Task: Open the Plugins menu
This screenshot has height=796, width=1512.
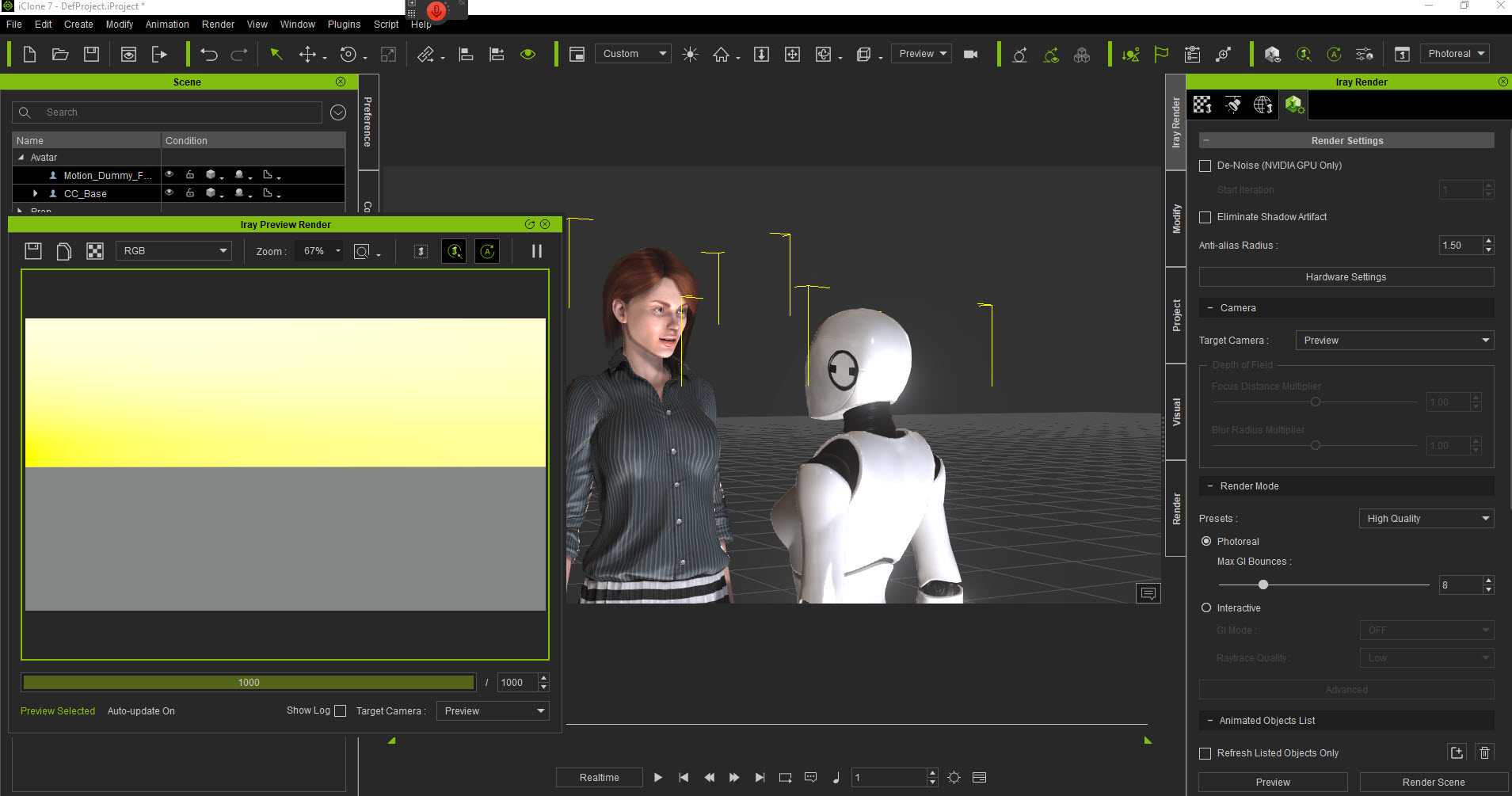Action: 344,25
